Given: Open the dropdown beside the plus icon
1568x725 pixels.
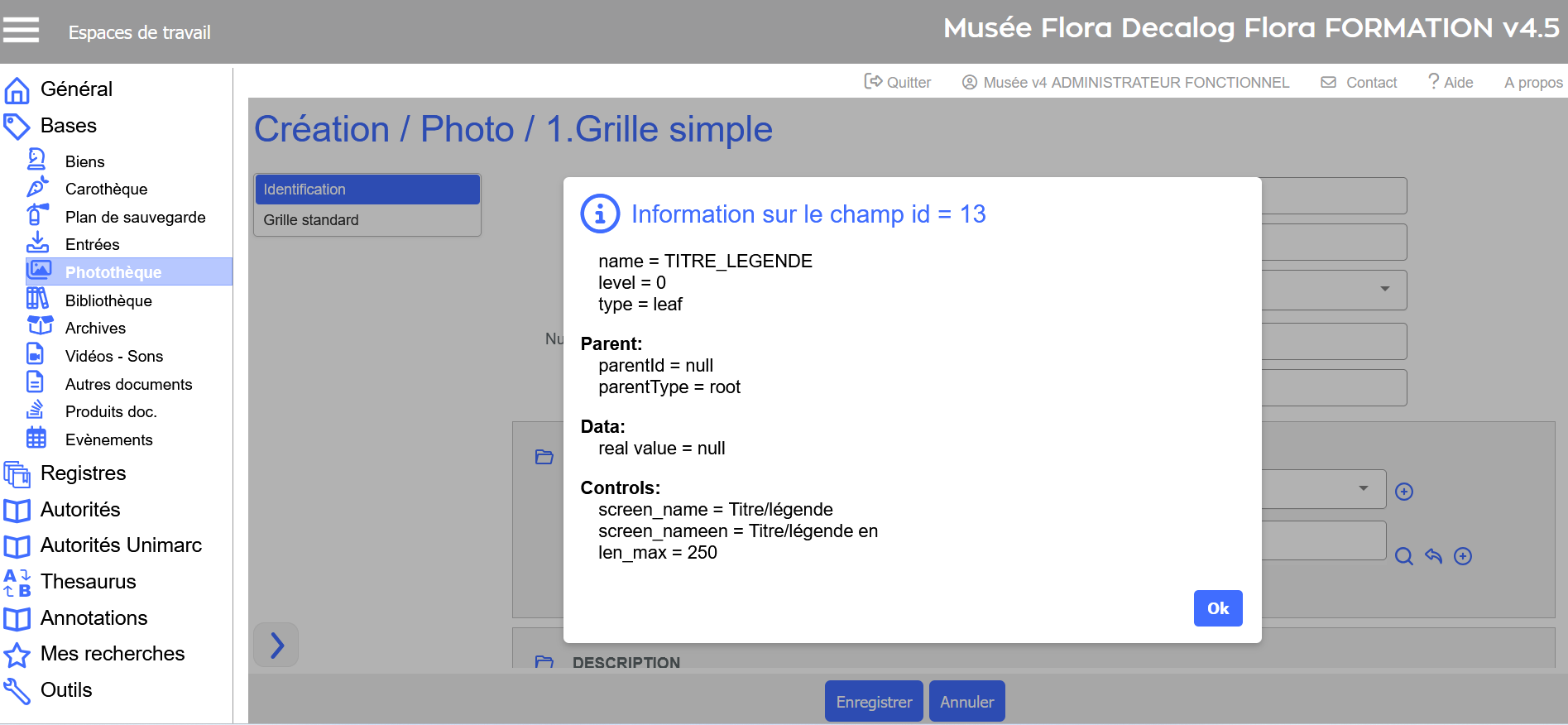Looking at the screenshot, I should pyautogui.click(x=1363, y=488).
